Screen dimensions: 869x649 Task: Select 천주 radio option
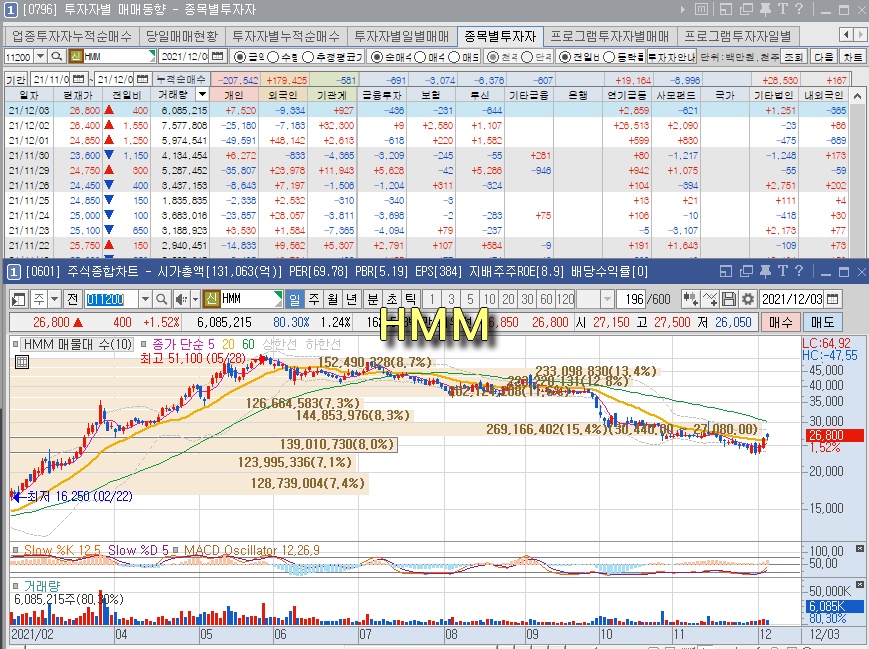tap(493, 57)
